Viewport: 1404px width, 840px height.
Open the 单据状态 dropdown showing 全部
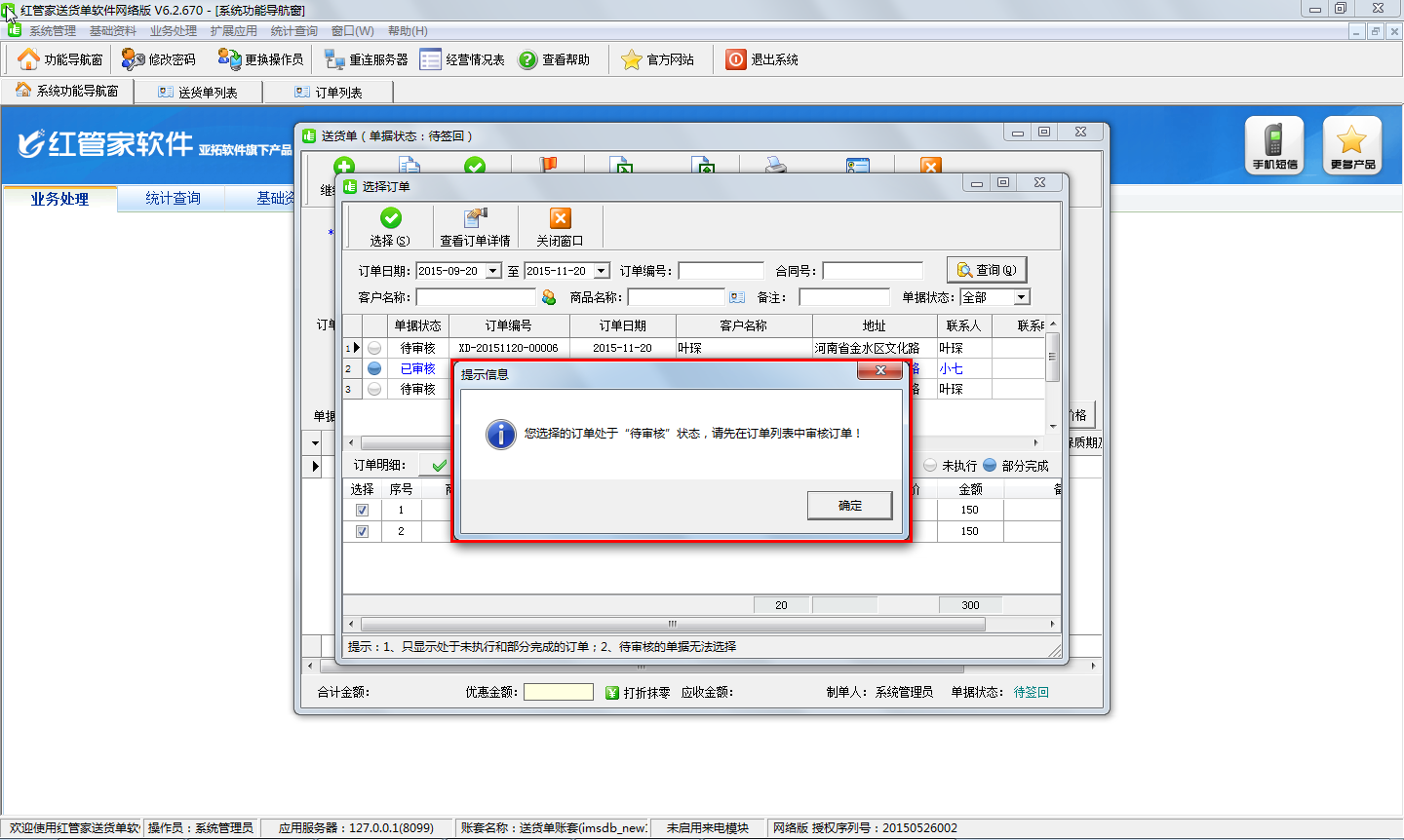pos(1021,297)
